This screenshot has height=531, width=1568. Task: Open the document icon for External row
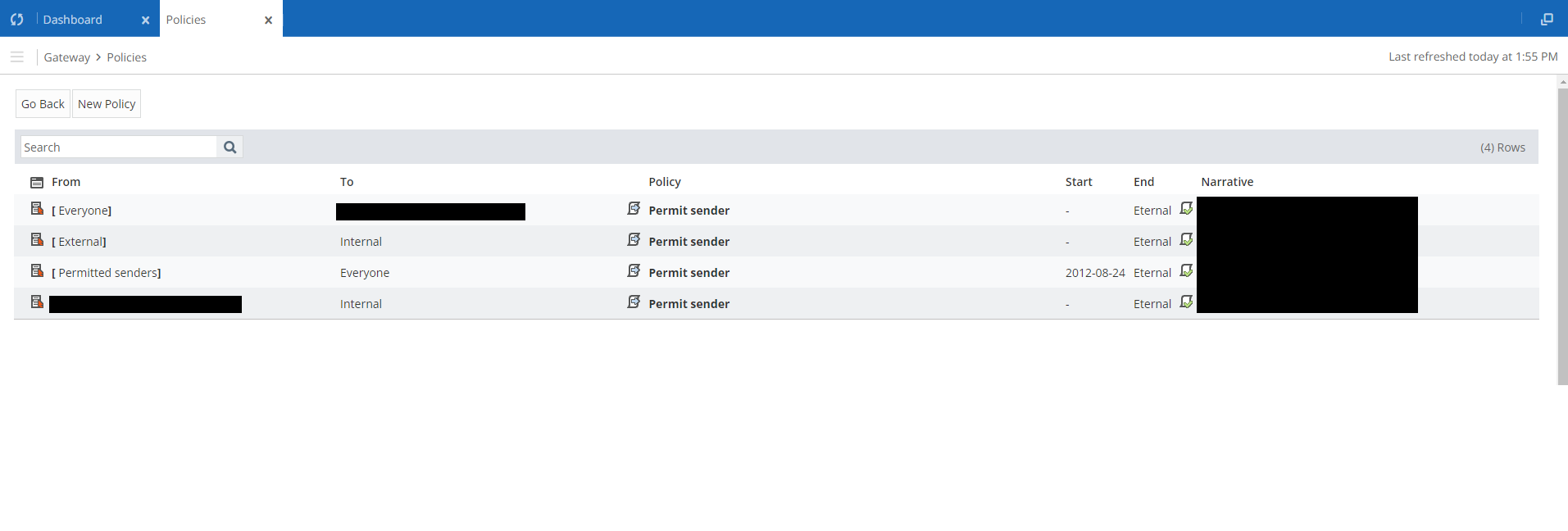click(x=37, y=240)
